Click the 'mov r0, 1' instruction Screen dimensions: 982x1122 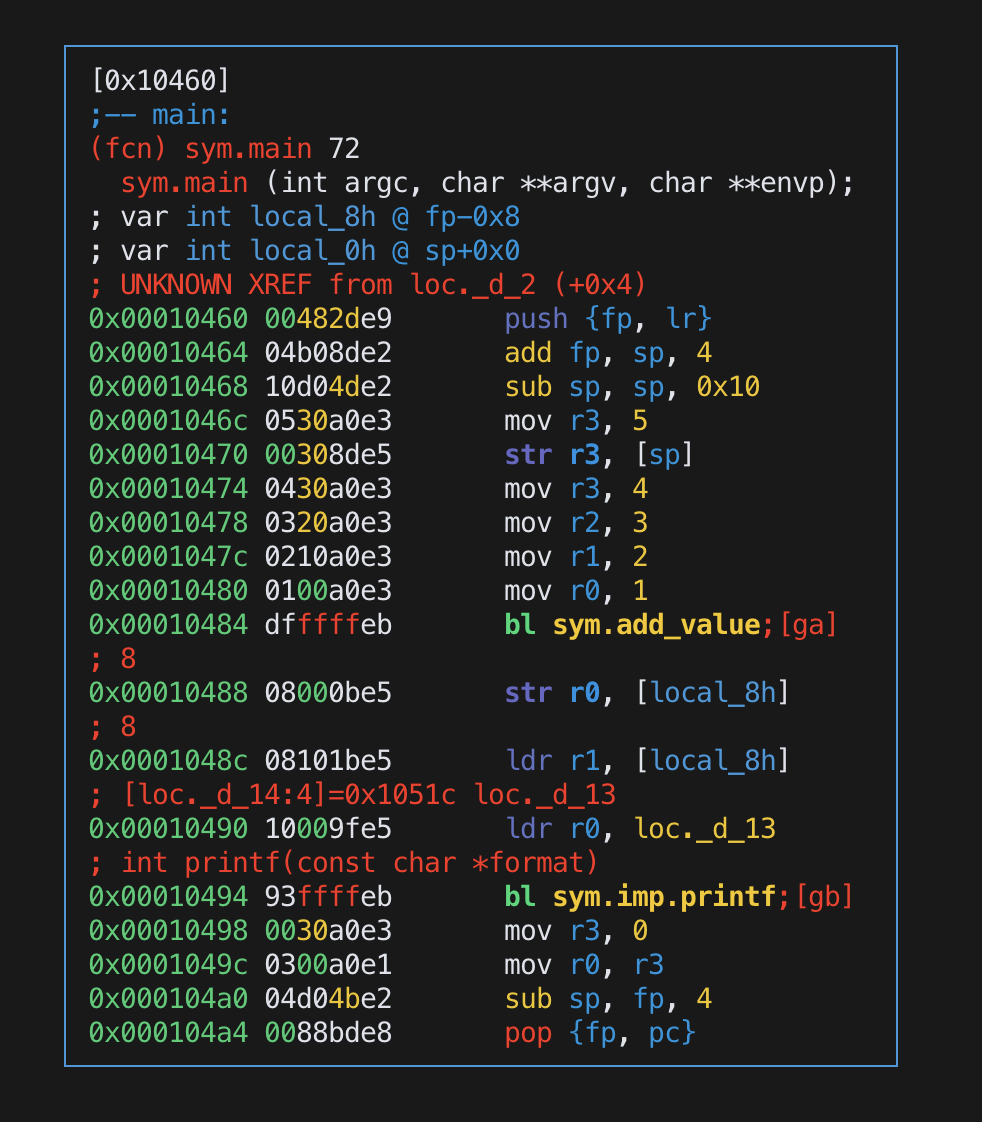[x=576, y=591]
